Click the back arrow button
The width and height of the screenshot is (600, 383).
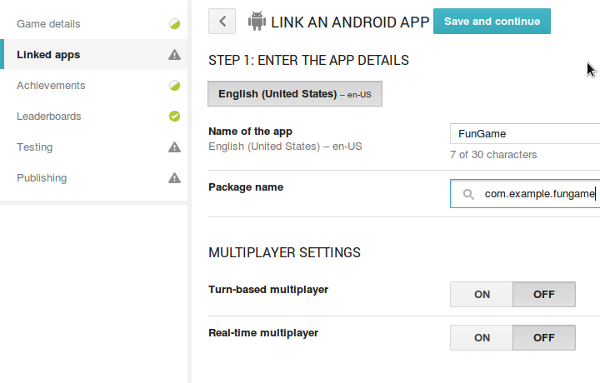[x=222, y=21]
